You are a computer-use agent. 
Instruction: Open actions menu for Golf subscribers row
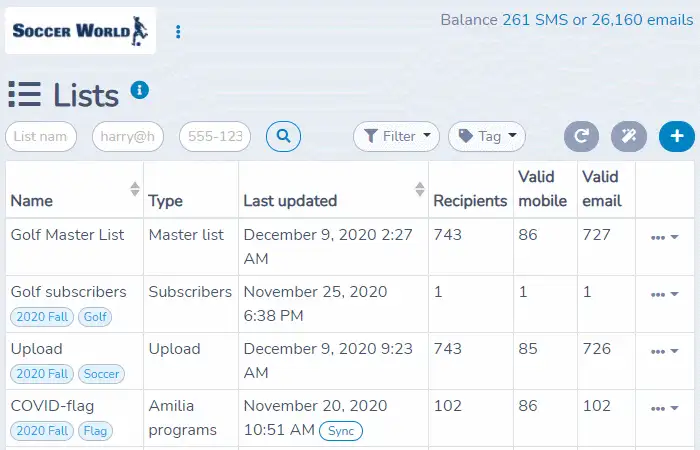(x=664, y=294)
